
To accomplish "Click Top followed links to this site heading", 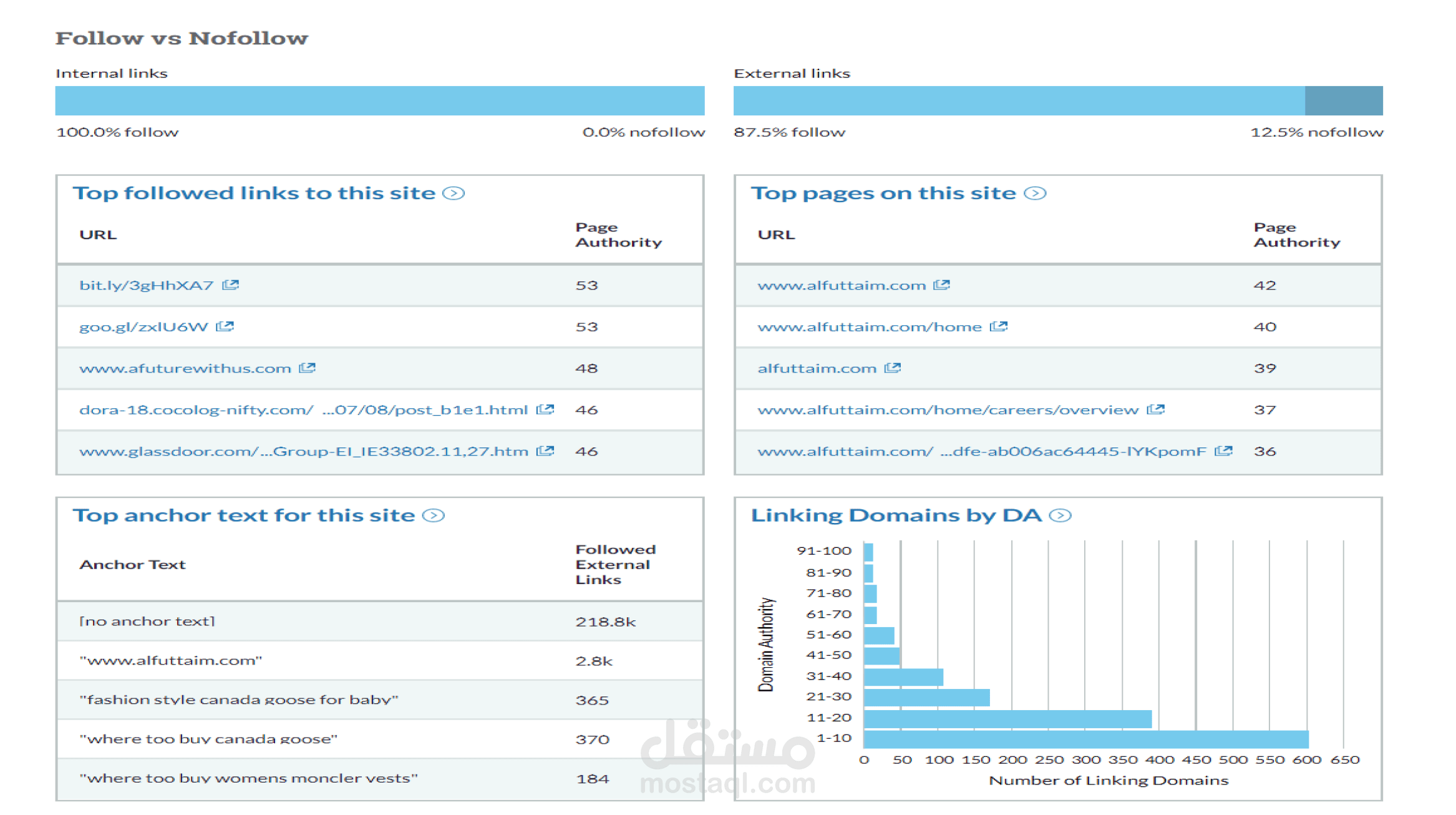I will (254, 193).
